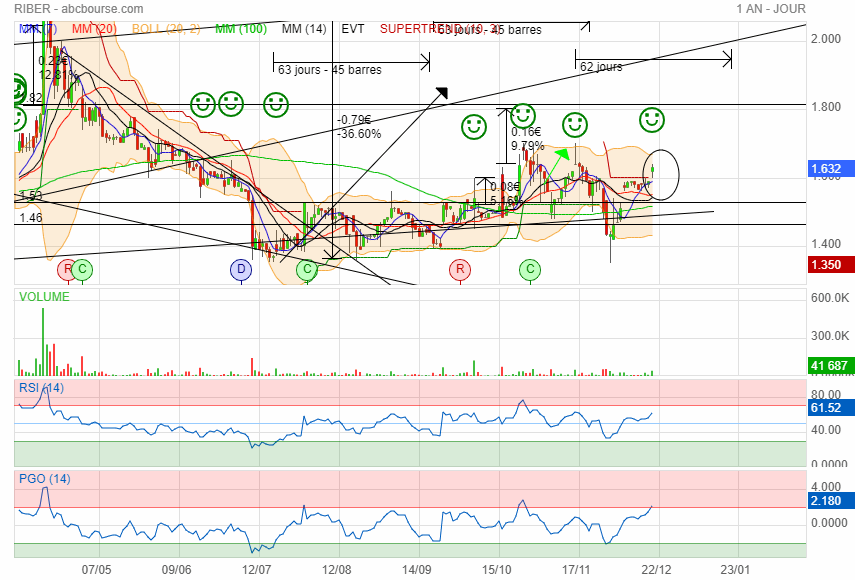Click the -36.60% measurement label
This screenshot has height=580, width=855.
[359, 134]
